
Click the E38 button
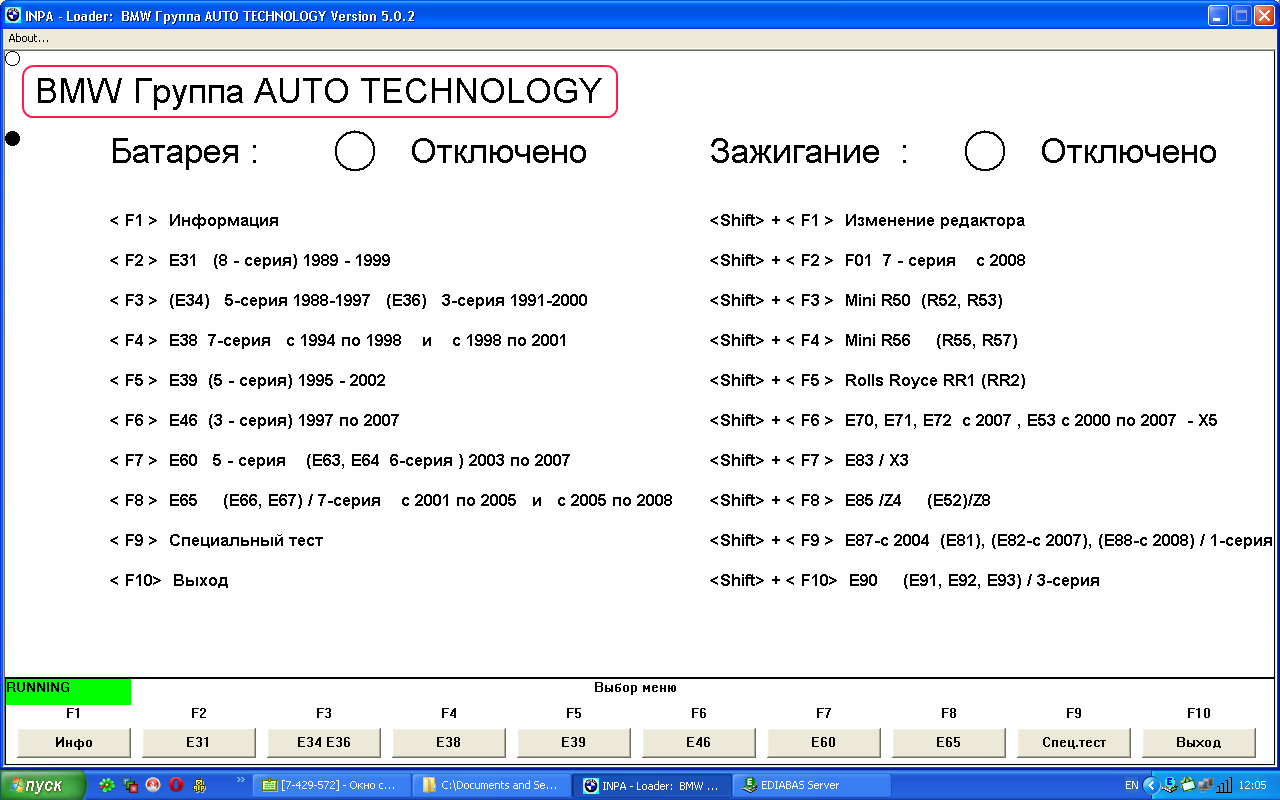(449, 742)
